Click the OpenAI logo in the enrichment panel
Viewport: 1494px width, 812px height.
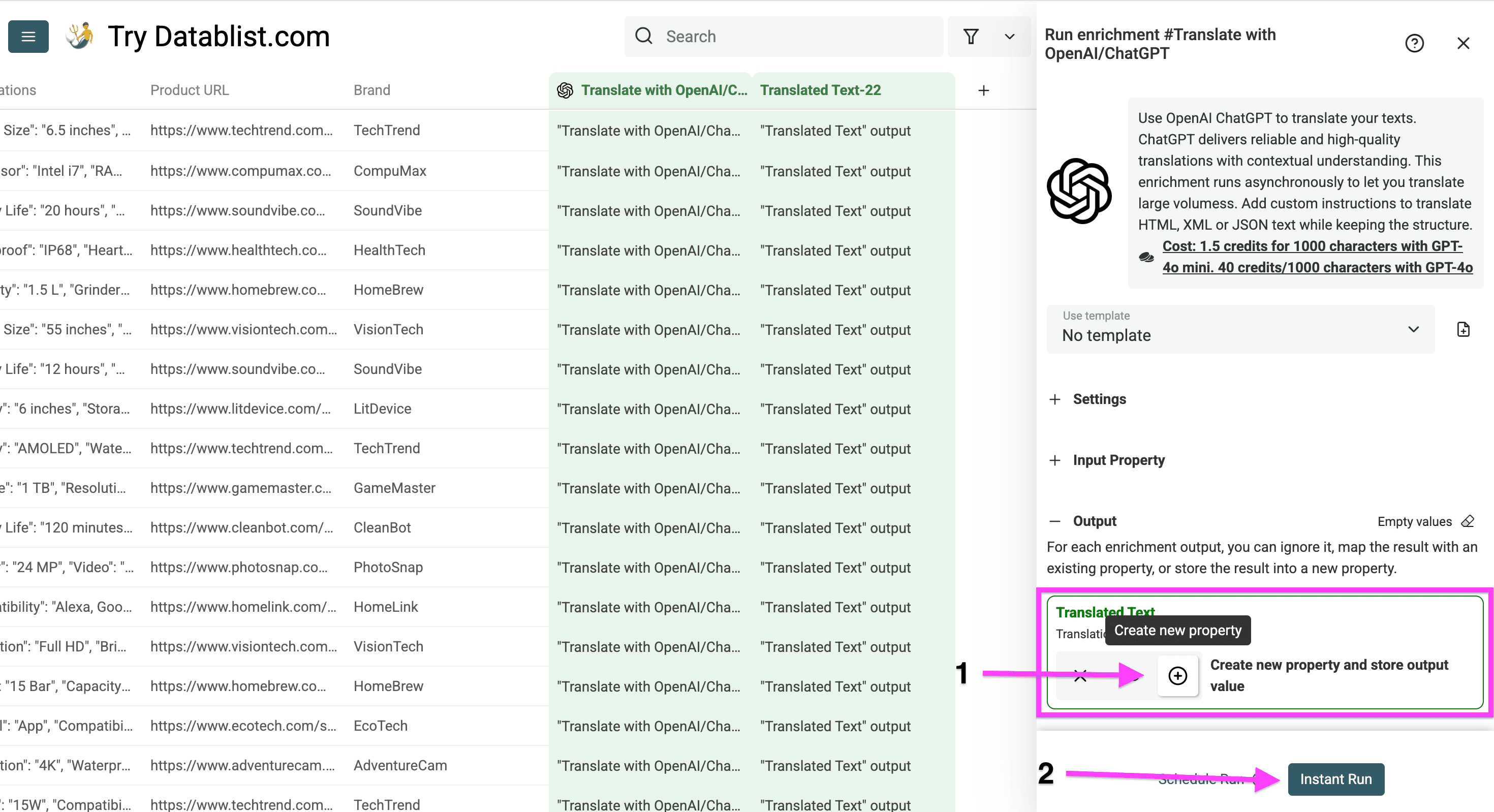click(x=1080, y=192)
